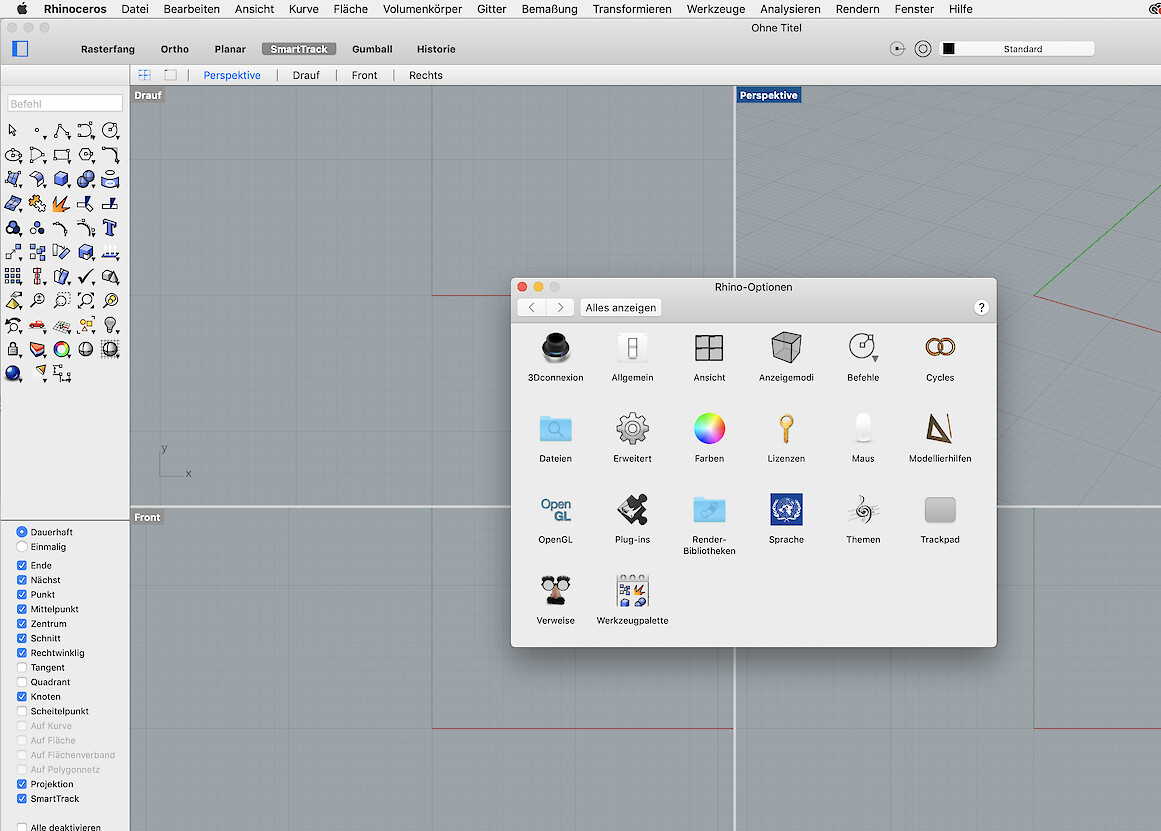Select the rectangle drawing tool
1161x831 pixels.
[61, 156]
